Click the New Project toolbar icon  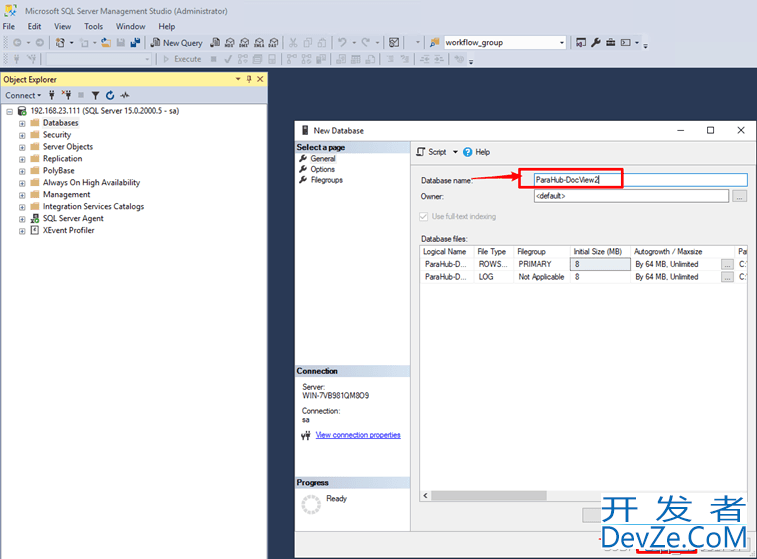point(60,43)
